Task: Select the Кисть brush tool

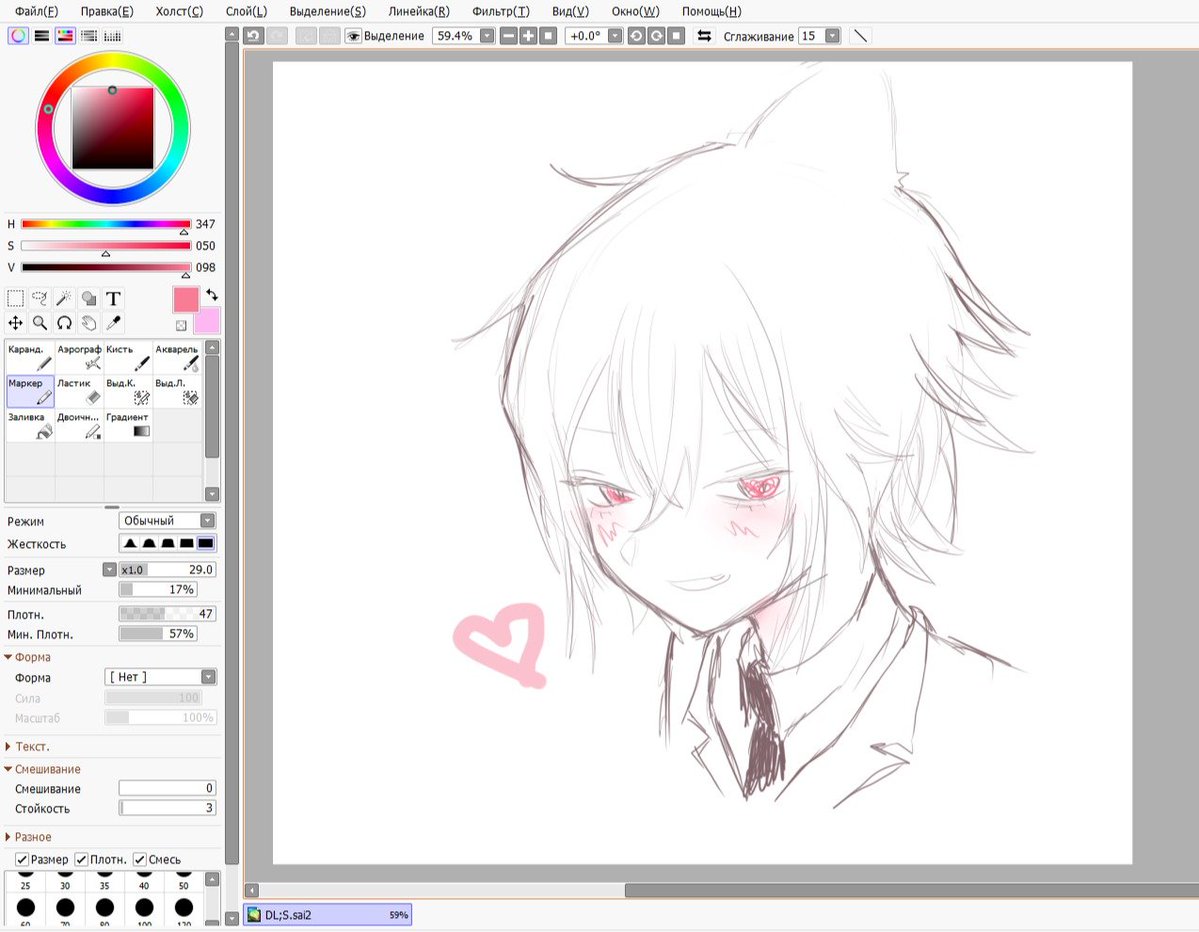Action: [128, 357]
